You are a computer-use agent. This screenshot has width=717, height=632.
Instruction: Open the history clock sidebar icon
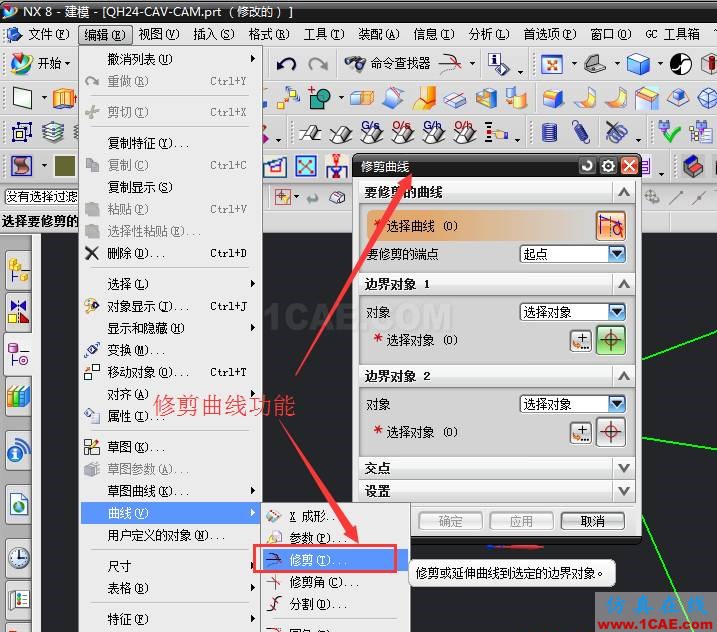pyautogui.click(x=18, y=557)
